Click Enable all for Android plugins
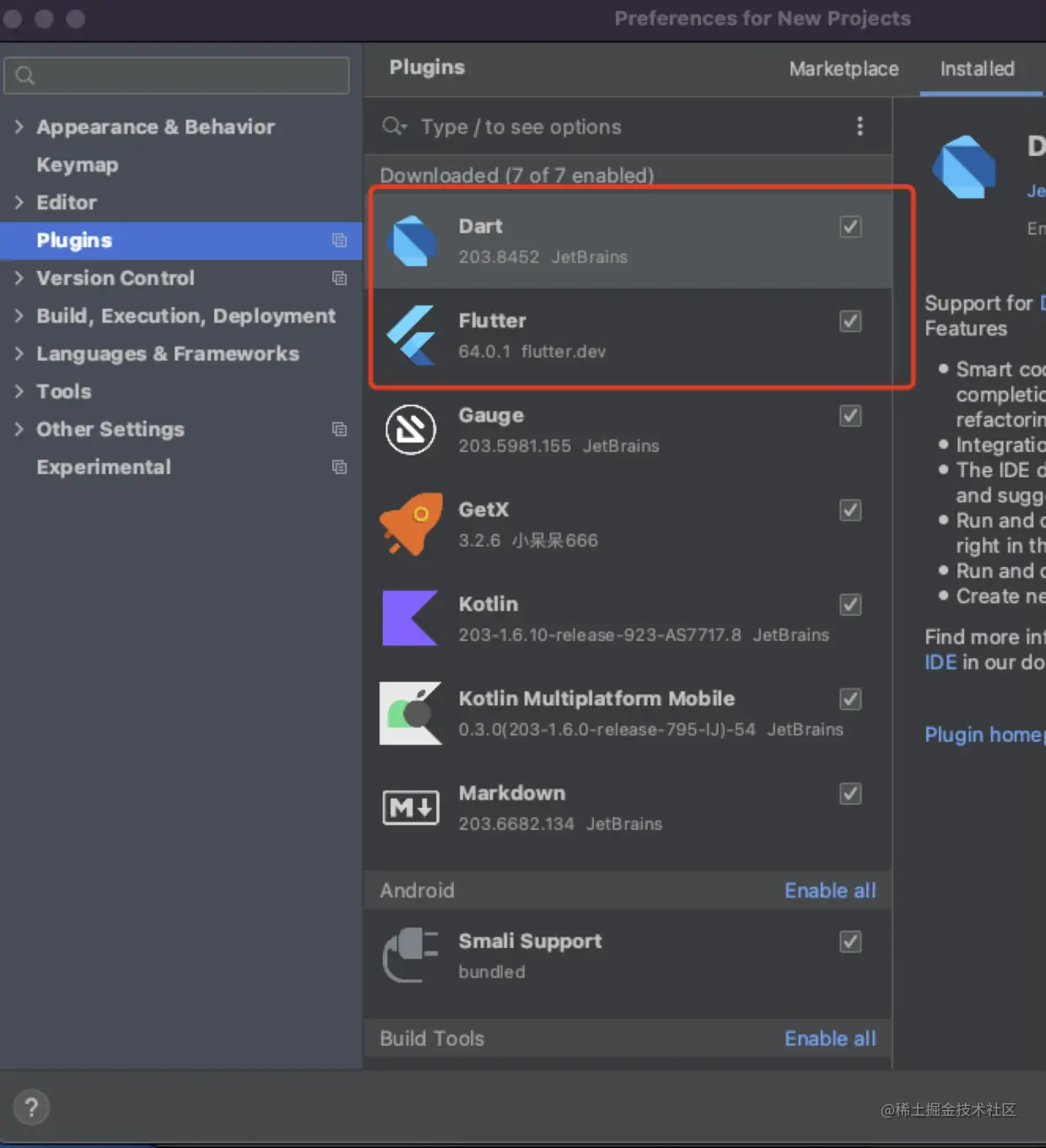 point(830,891)
